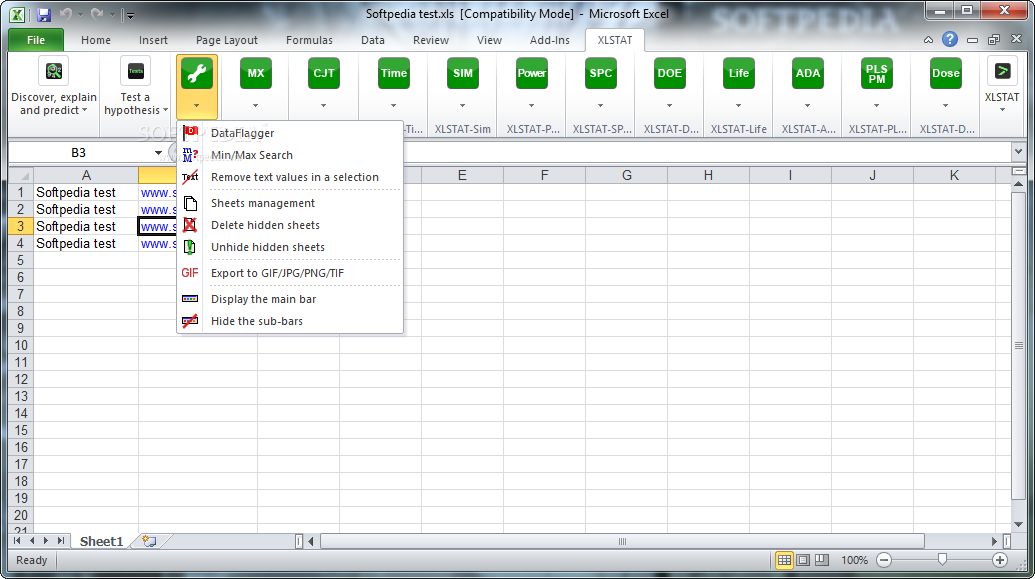Screen dimensions: 1035x579
Task: Click the 100% zoom level button
Action: click(x=854, y=560)
